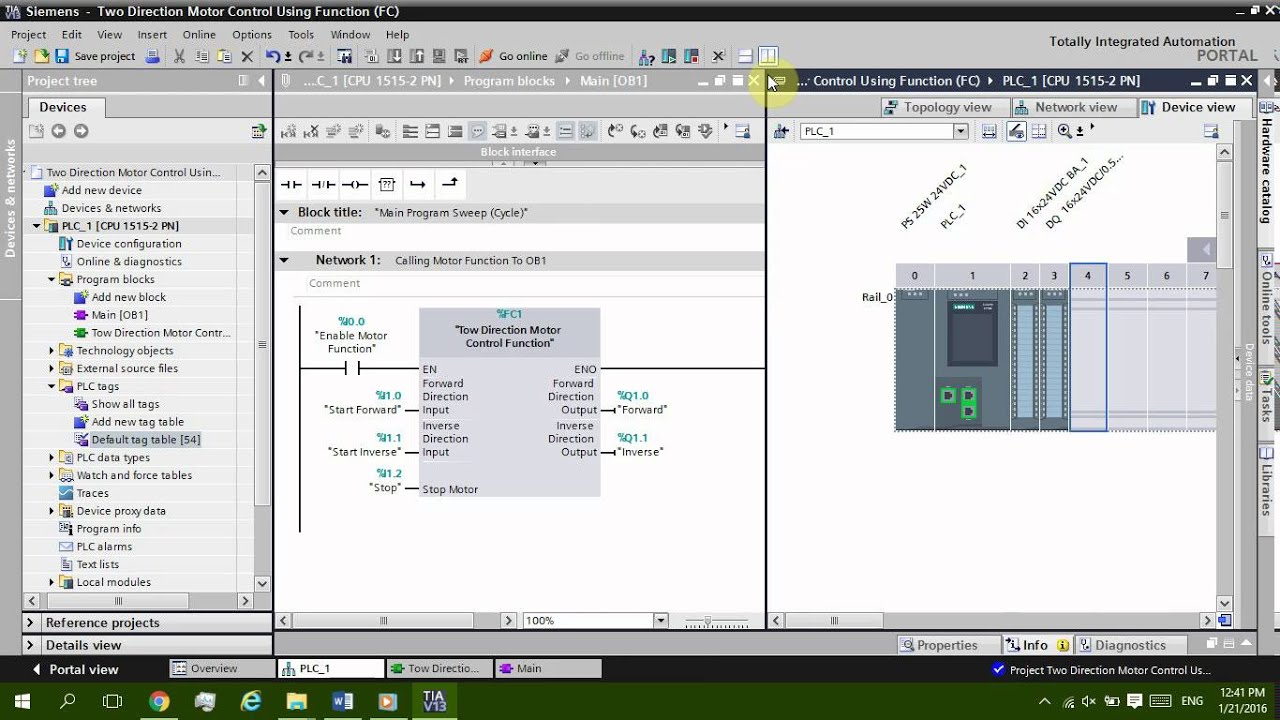The height and width of the screenshot is (720, 1280).
Task: Split editor space vertically icon
Action: (x=767, y=56)
